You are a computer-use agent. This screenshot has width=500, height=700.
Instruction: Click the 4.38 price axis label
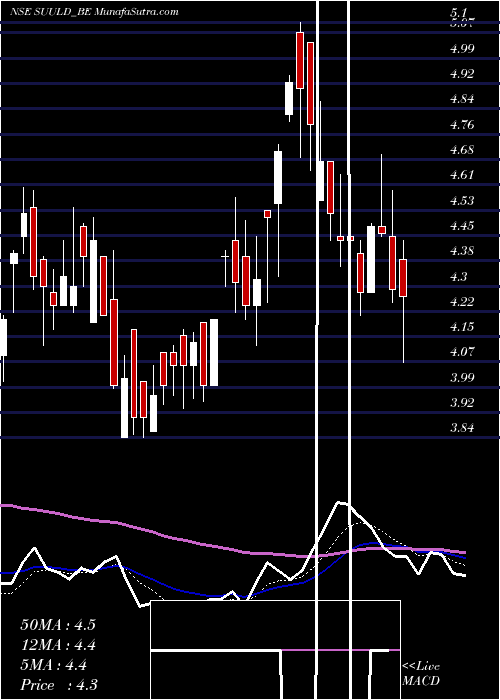[462, 250]
